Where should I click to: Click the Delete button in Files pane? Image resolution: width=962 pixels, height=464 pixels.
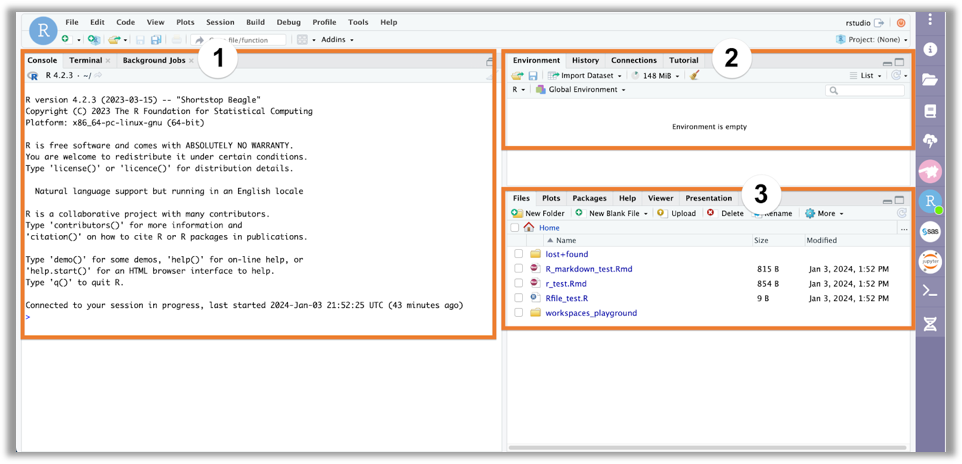click(725, 213)
